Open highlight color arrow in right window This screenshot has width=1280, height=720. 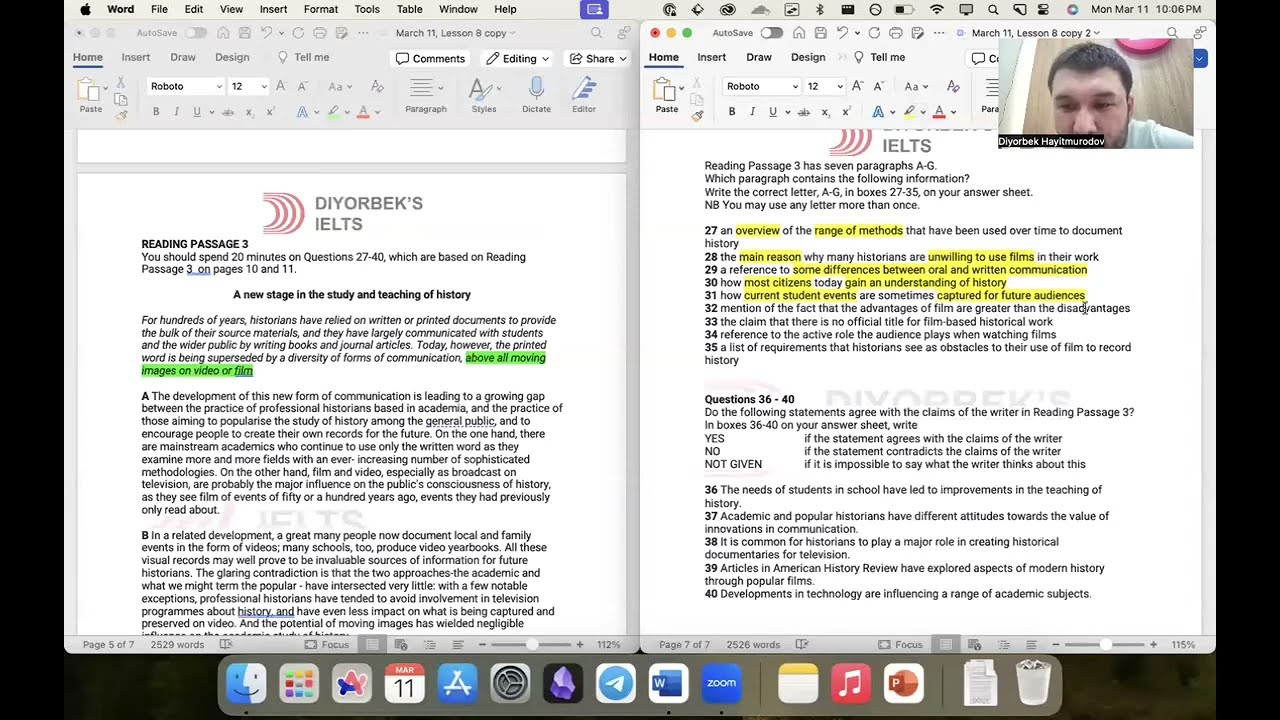tap(921, 112)
